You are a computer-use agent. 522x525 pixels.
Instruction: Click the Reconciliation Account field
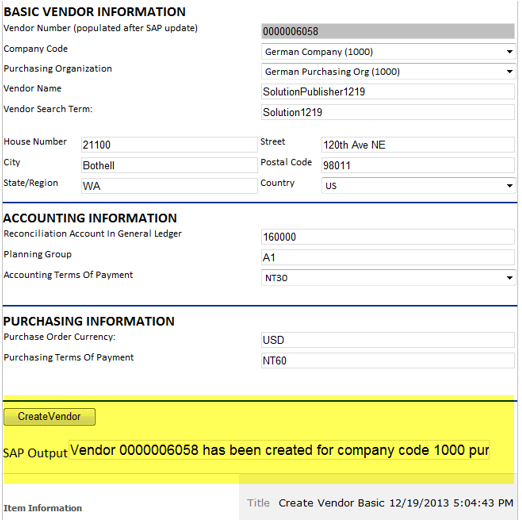[388, 237]
